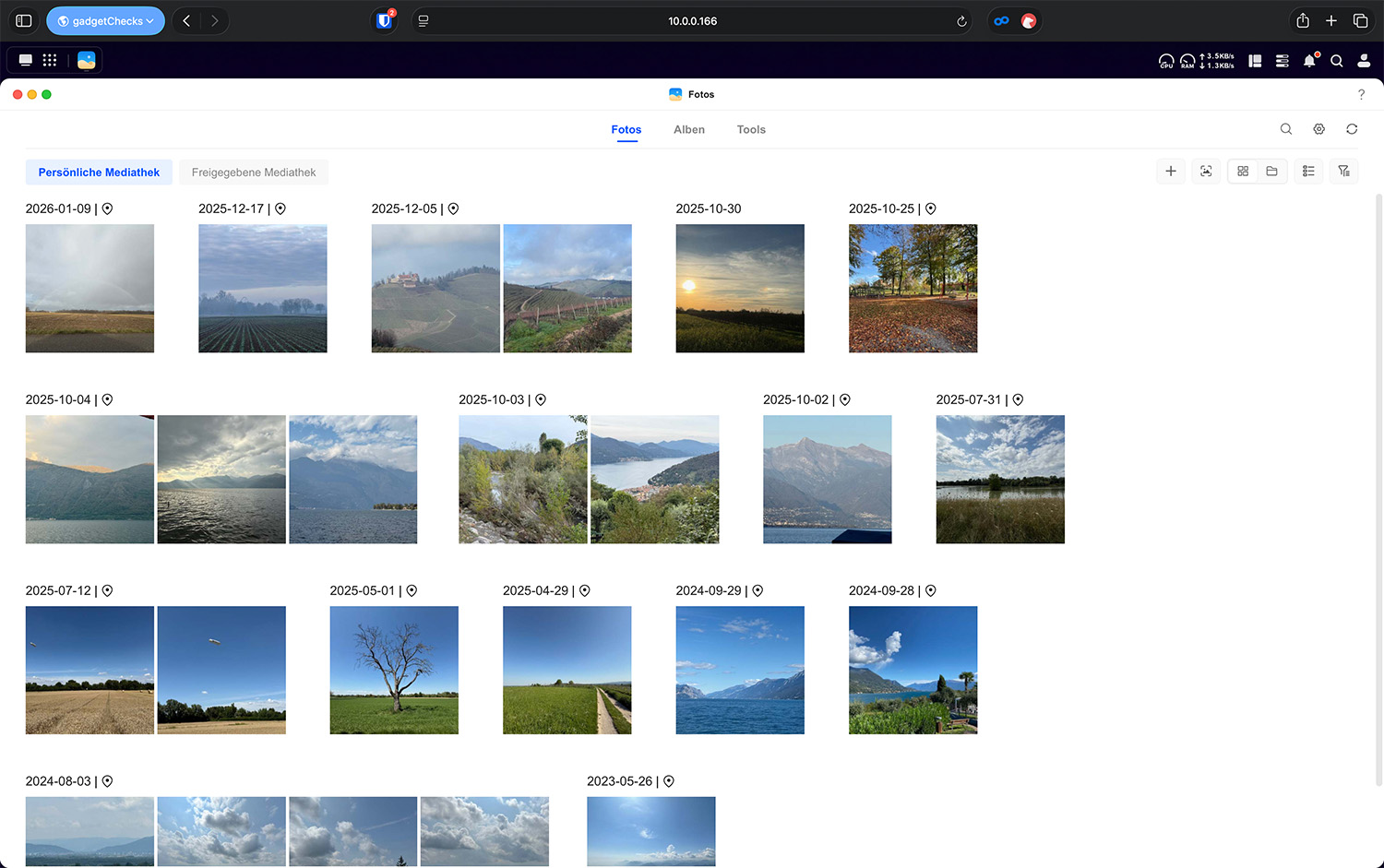
Task: Open the photo filter options
Action: tap(1343, 172)
